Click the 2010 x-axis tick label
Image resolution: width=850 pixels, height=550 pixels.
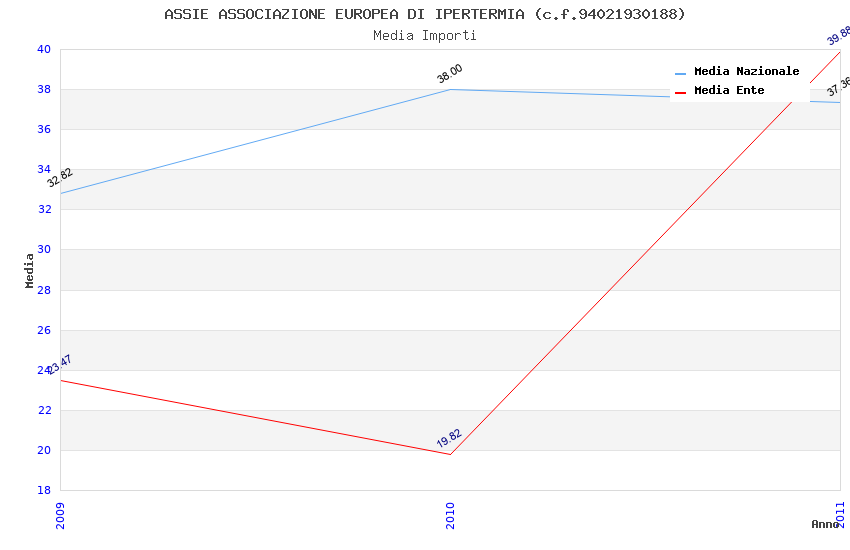click(x=450, y=513)
